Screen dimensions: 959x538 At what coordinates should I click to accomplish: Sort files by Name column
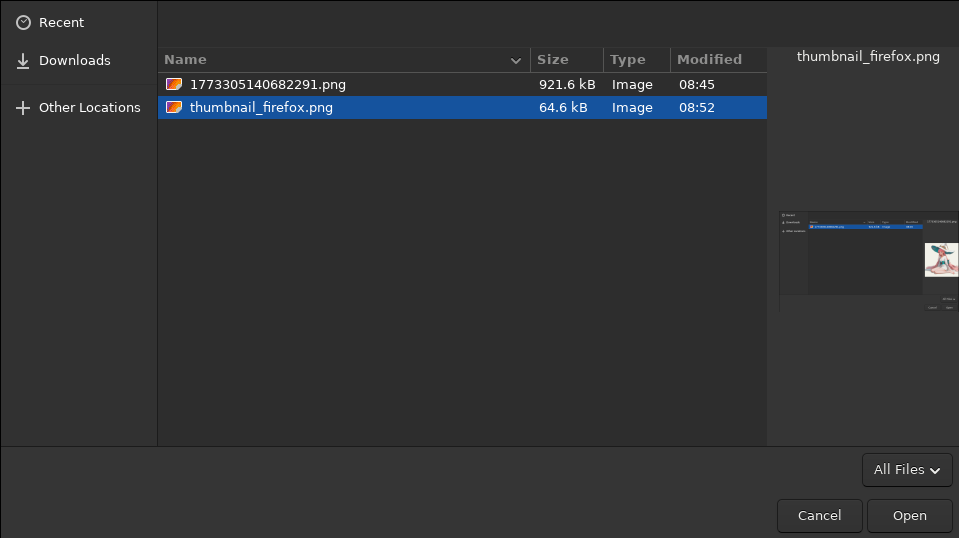click(344, 60)
